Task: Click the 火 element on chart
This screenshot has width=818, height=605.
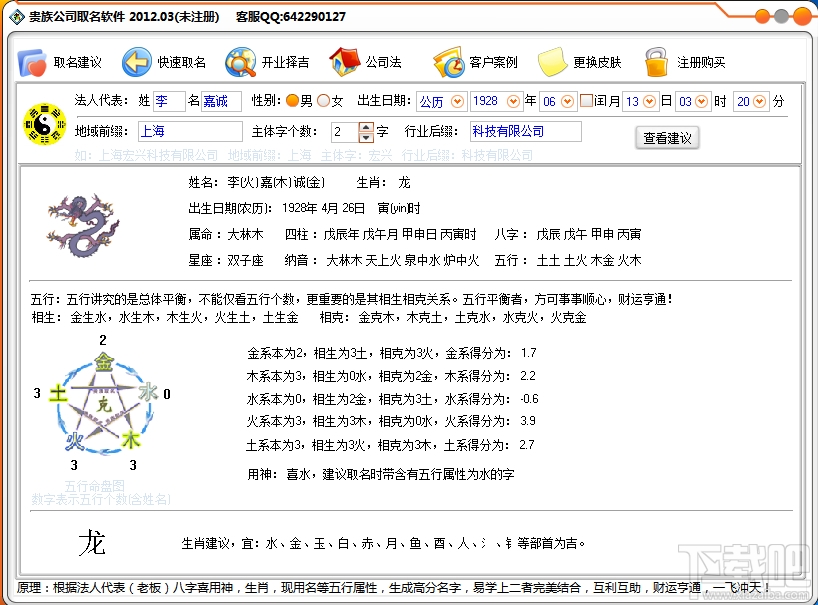Action: coord(75,442)
